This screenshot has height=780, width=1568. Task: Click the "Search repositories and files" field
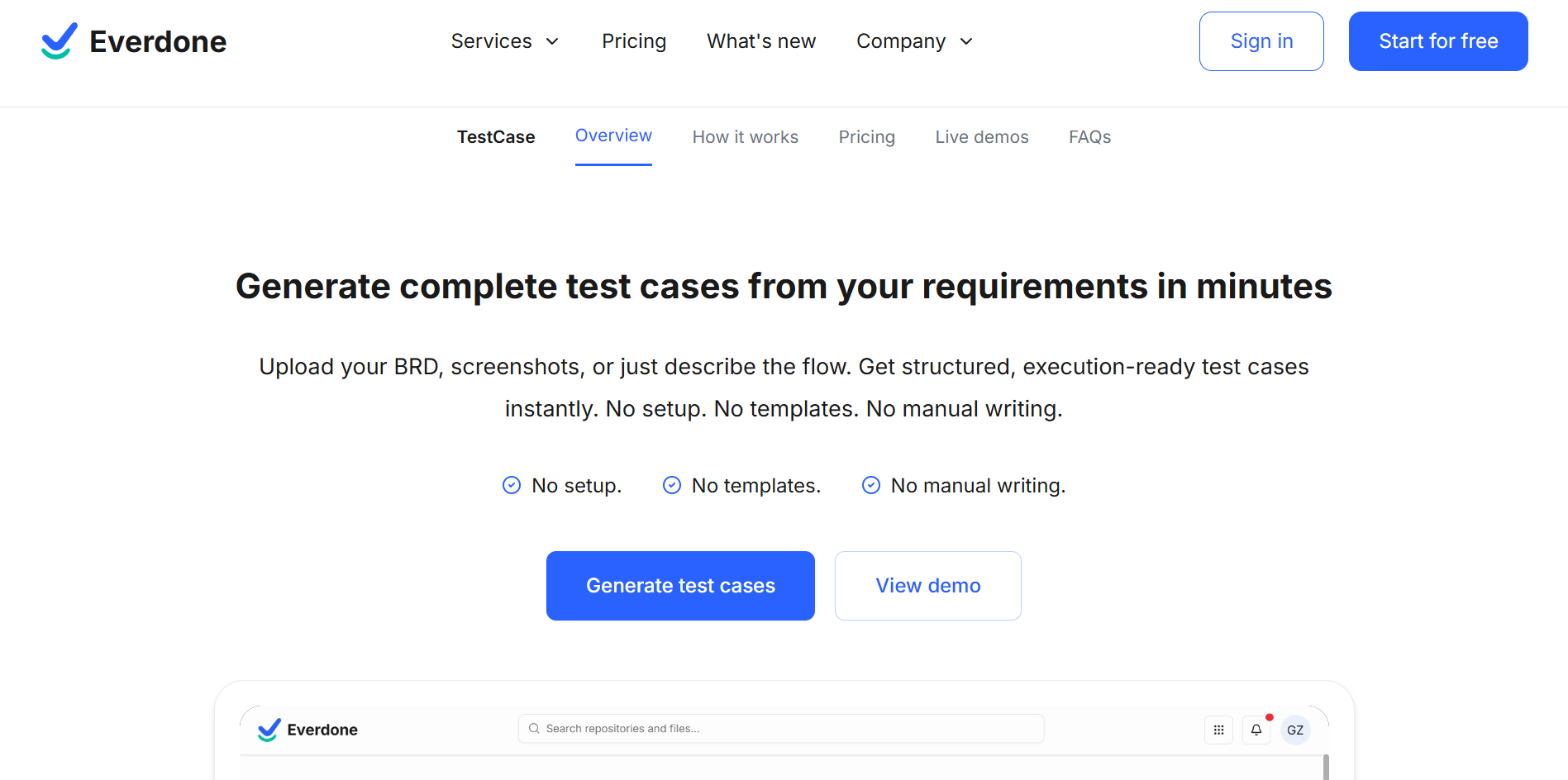pos(780,728)
